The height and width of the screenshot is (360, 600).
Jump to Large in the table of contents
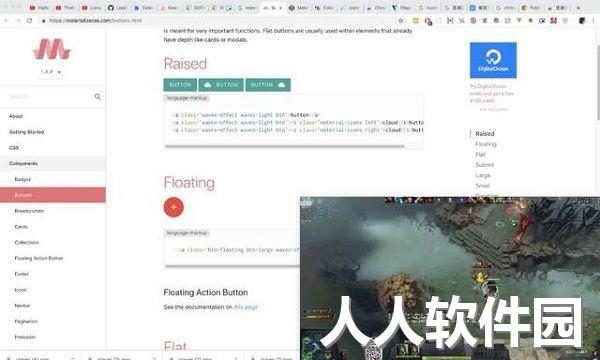pyautogui.click(x=483, y=175)
